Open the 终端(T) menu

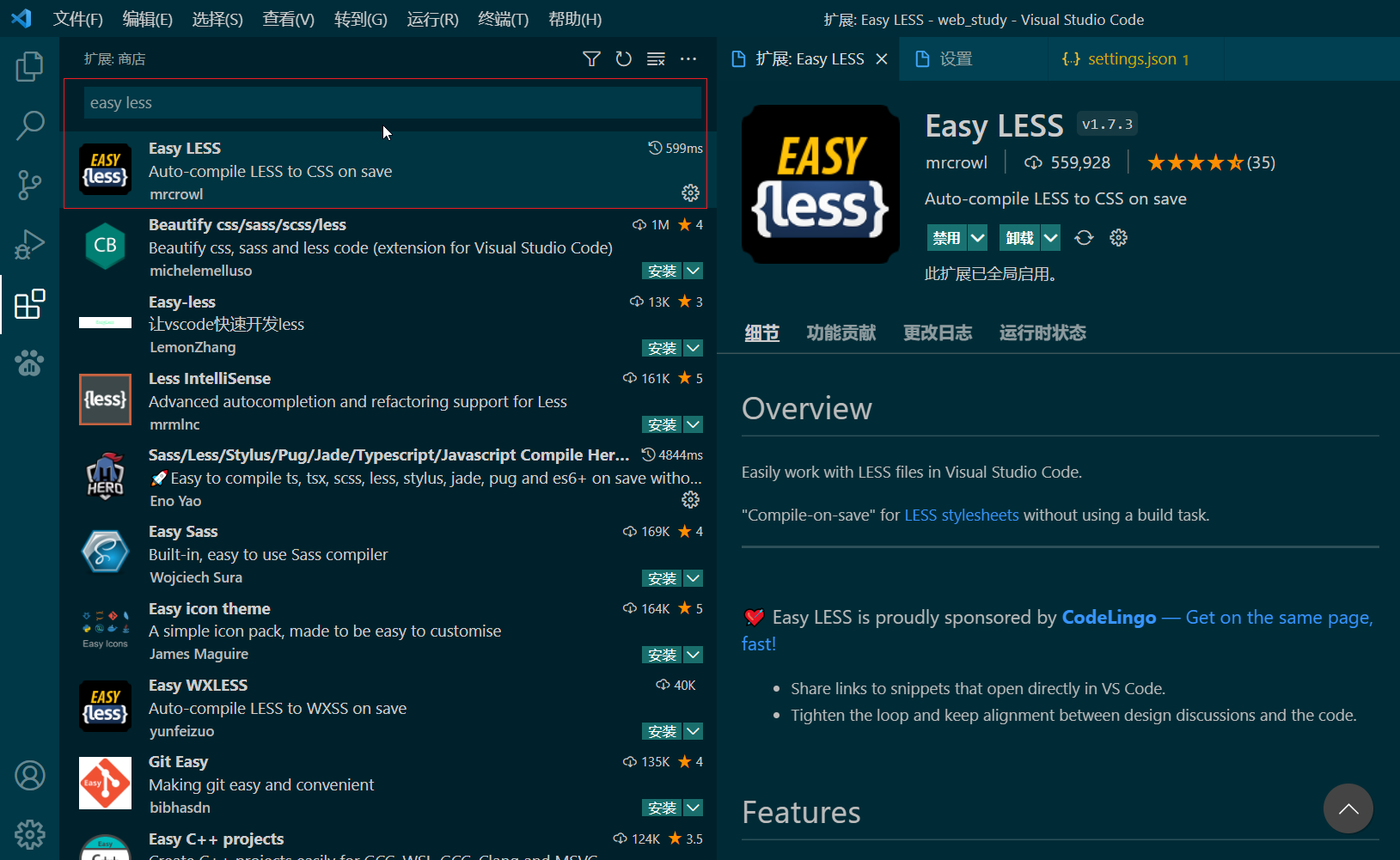pyautogui.click(x=503, y=19)
